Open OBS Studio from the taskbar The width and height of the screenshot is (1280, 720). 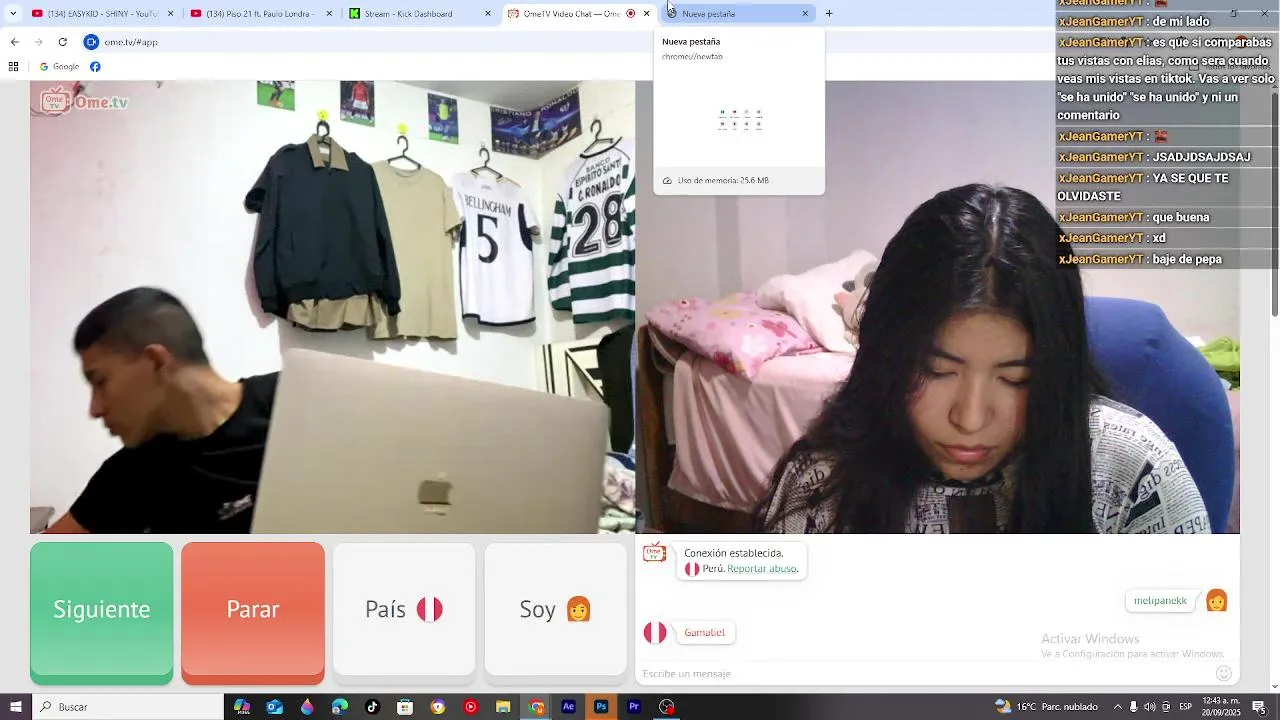click(667, 707)
